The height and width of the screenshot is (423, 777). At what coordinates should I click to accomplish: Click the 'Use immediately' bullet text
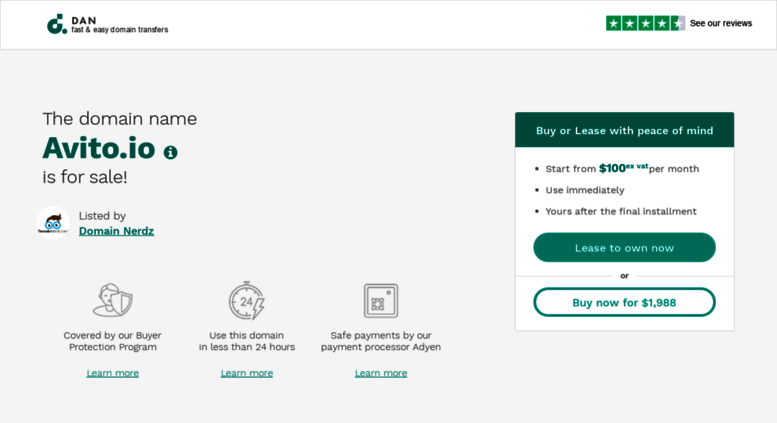pos(585,190)
